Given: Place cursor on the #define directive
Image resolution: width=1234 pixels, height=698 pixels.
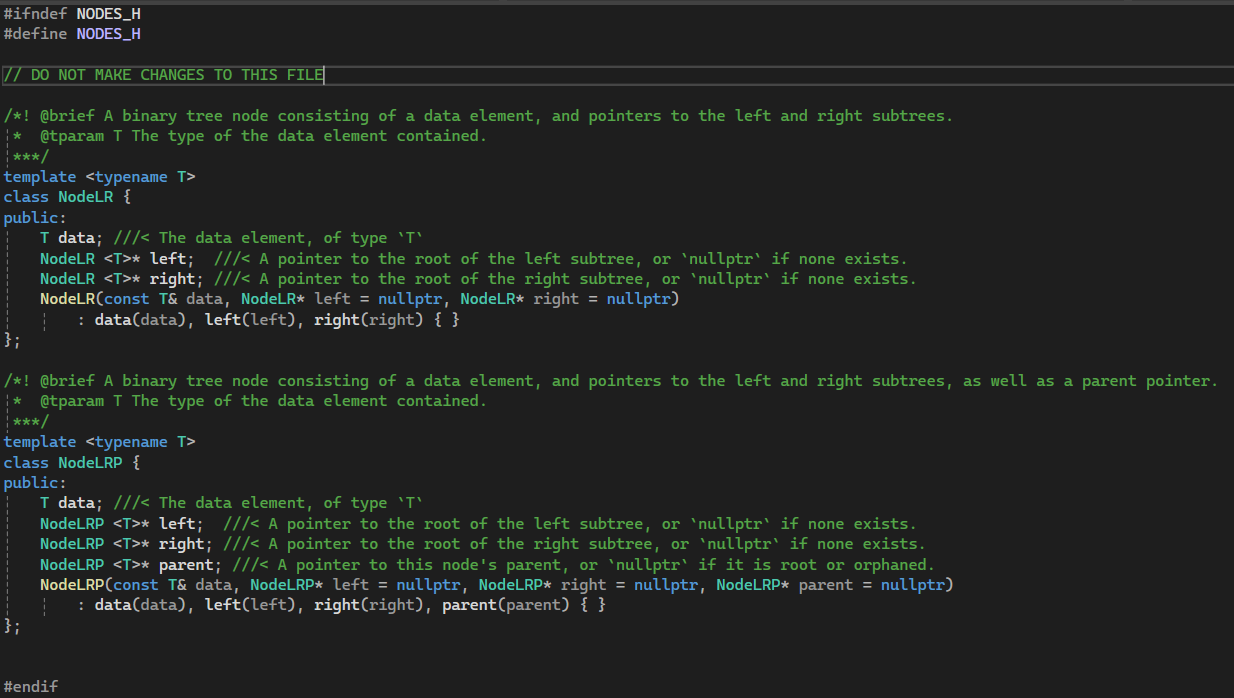Looking at the screenshot, I should pyautogui.click(x=33, y=33).
